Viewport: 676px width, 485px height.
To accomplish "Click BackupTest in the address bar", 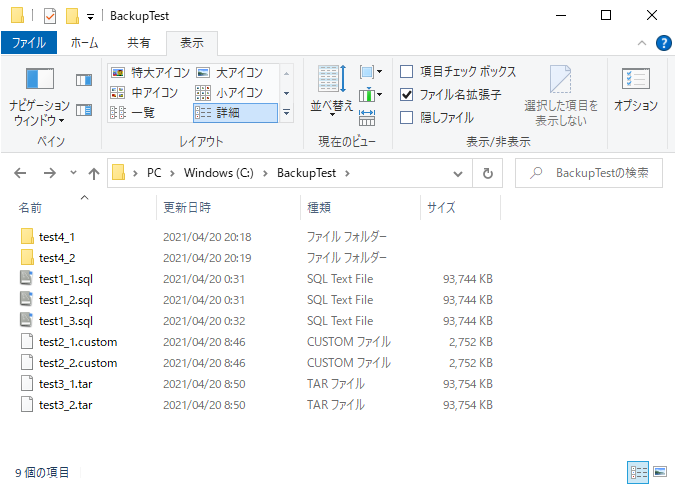I will point(306,173).
